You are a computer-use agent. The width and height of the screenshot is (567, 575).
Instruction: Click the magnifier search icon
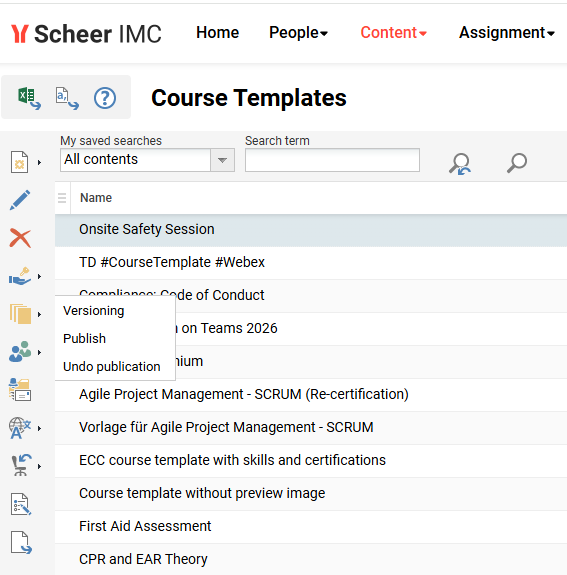coord(517,162)
